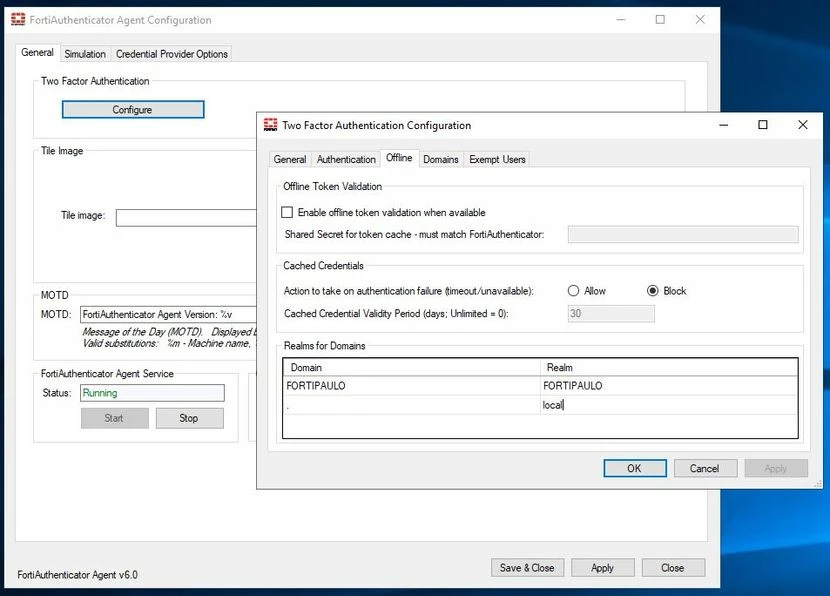The height and width of the screenshot is (596, 830).
Task: Click the Configure button
Action: pos(133,110)
